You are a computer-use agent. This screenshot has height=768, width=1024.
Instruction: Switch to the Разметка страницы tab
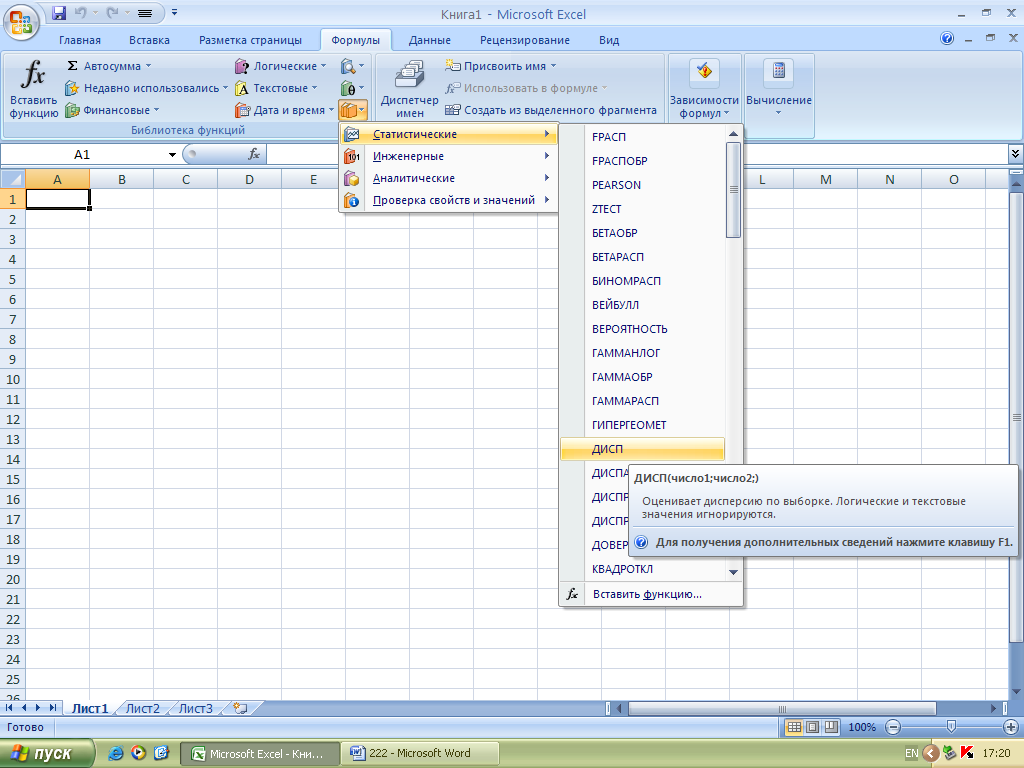point(250,40)
